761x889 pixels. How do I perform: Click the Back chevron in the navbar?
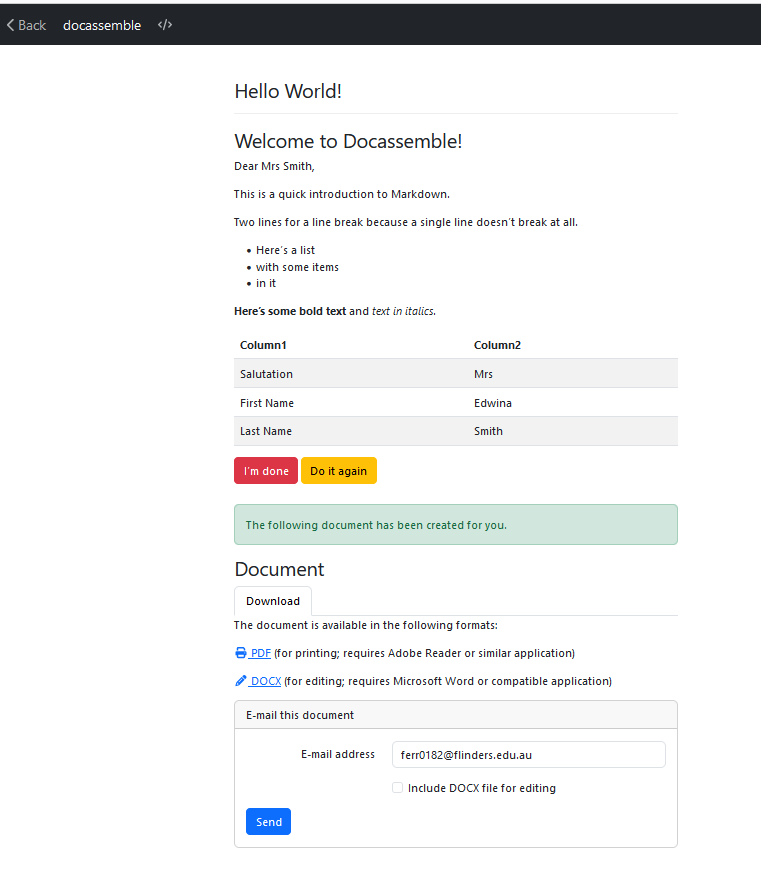pyautogui.click(x=25, y=24)
